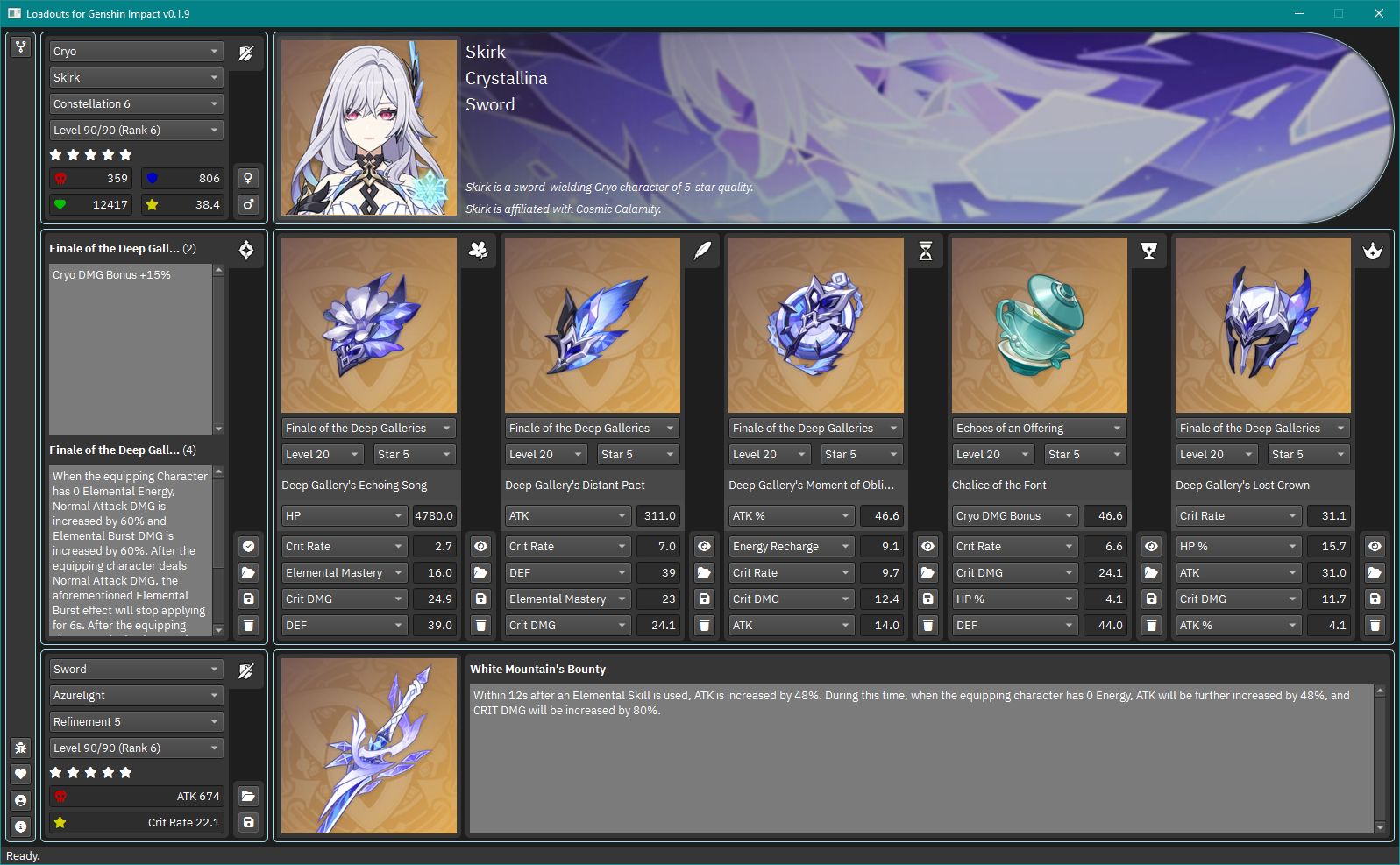
Task: Open the weapon load folder icon
Action: tap(249, 796)
